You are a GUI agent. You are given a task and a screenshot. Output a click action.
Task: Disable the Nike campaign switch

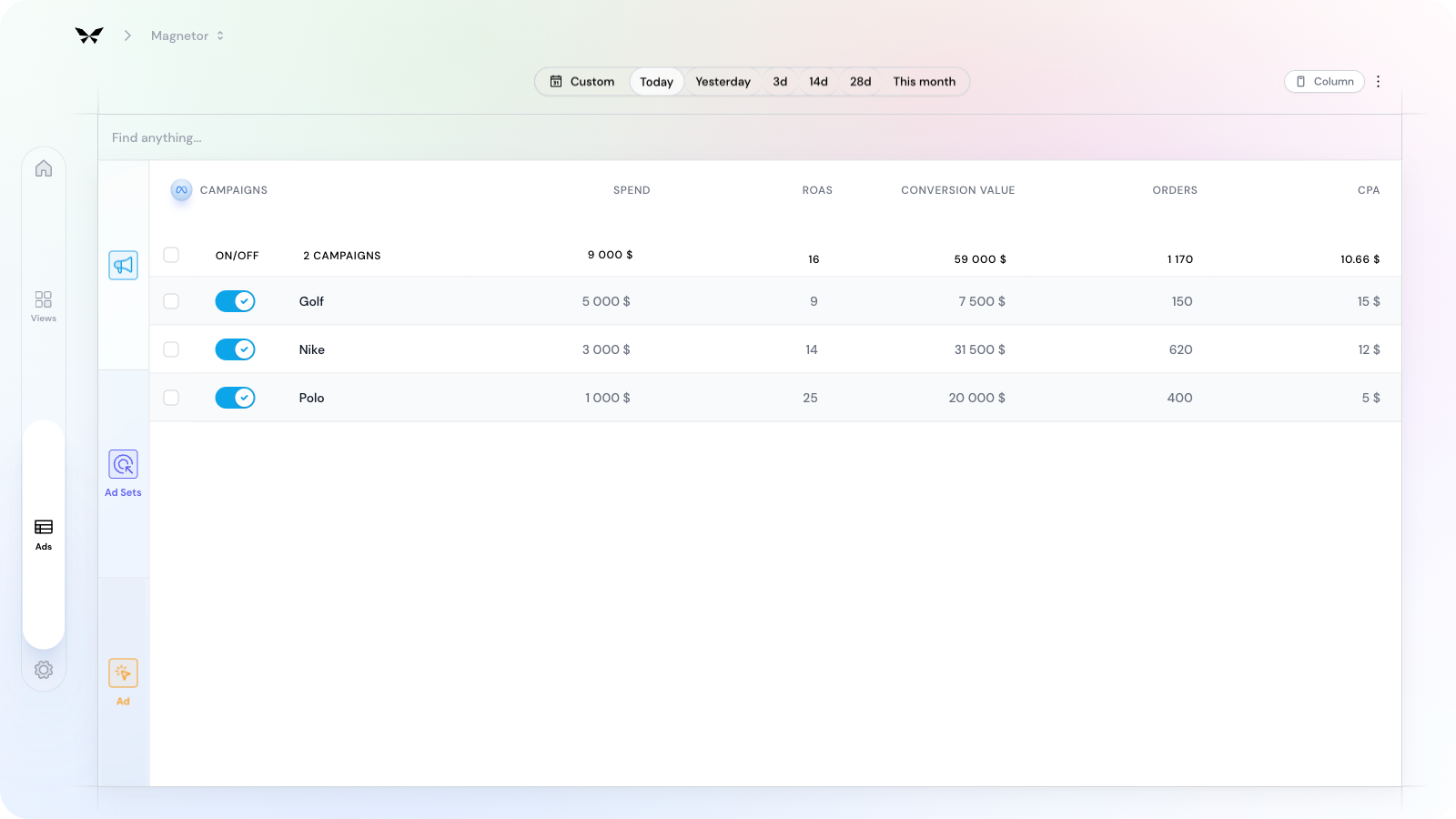tap(235, 349)
